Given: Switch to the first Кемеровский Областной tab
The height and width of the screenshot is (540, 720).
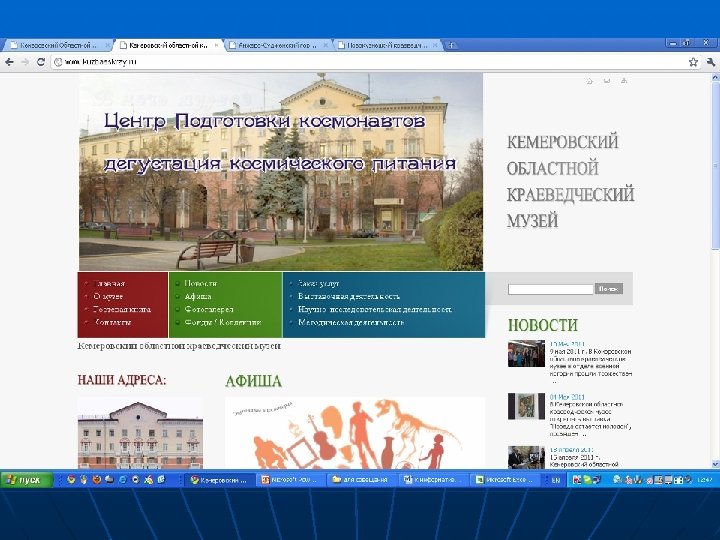Looking at the screenshot, I should tap(57, 45).
